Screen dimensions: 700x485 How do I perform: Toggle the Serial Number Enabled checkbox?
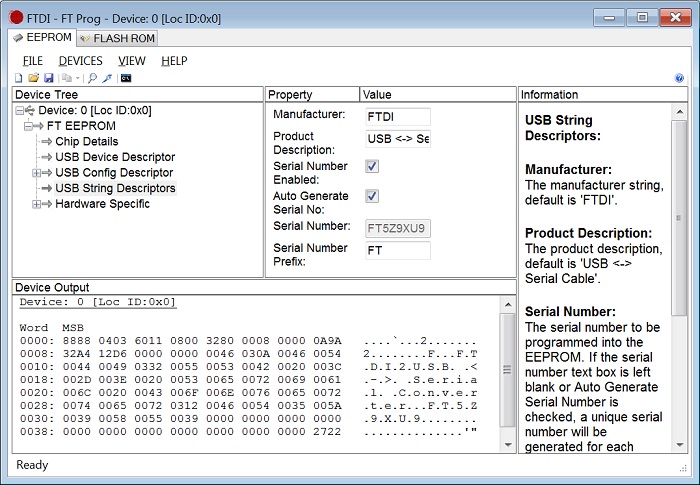372,166
